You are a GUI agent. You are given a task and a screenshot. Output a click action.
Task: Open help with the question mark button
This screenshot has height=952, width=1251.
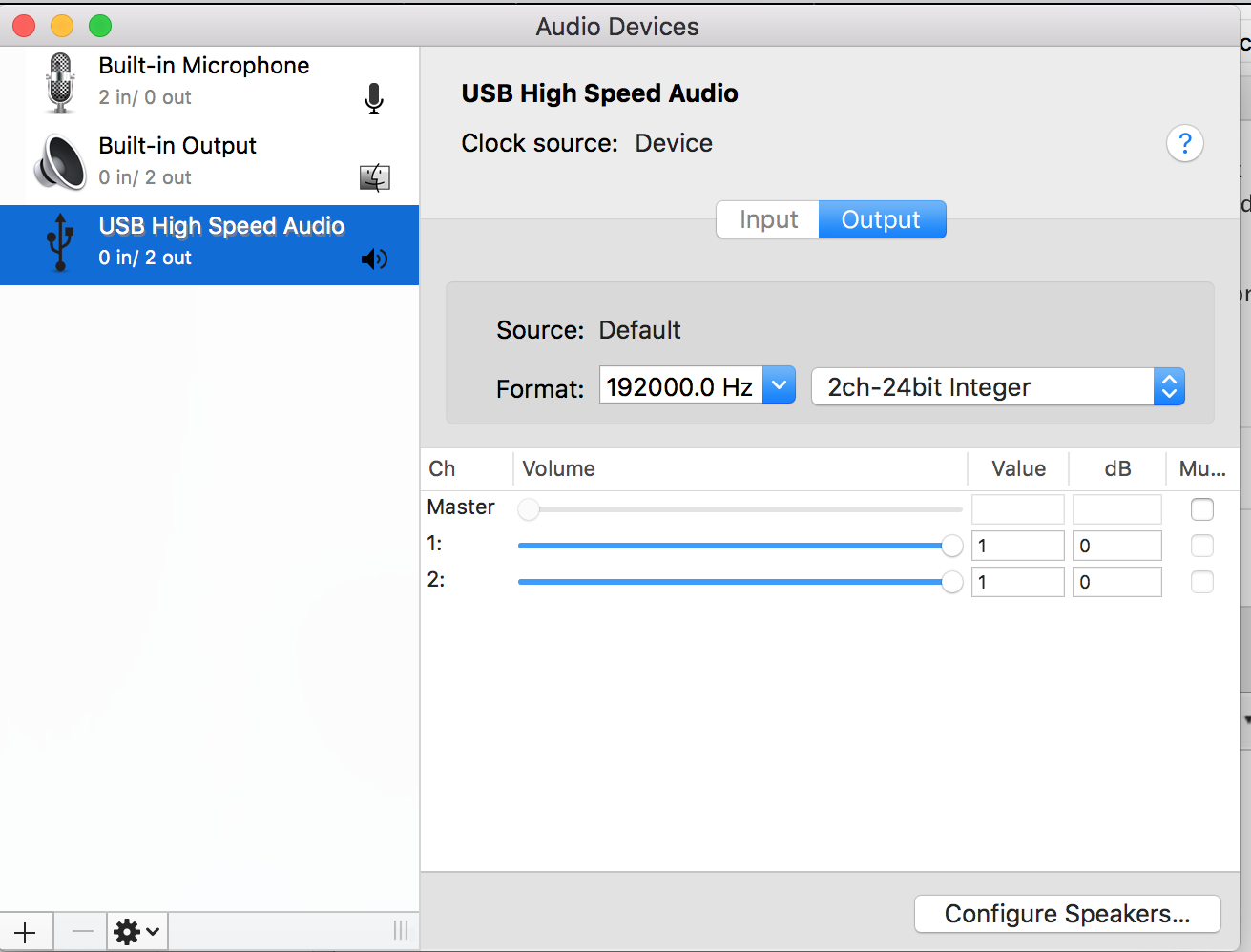(x=1184, y=144)
